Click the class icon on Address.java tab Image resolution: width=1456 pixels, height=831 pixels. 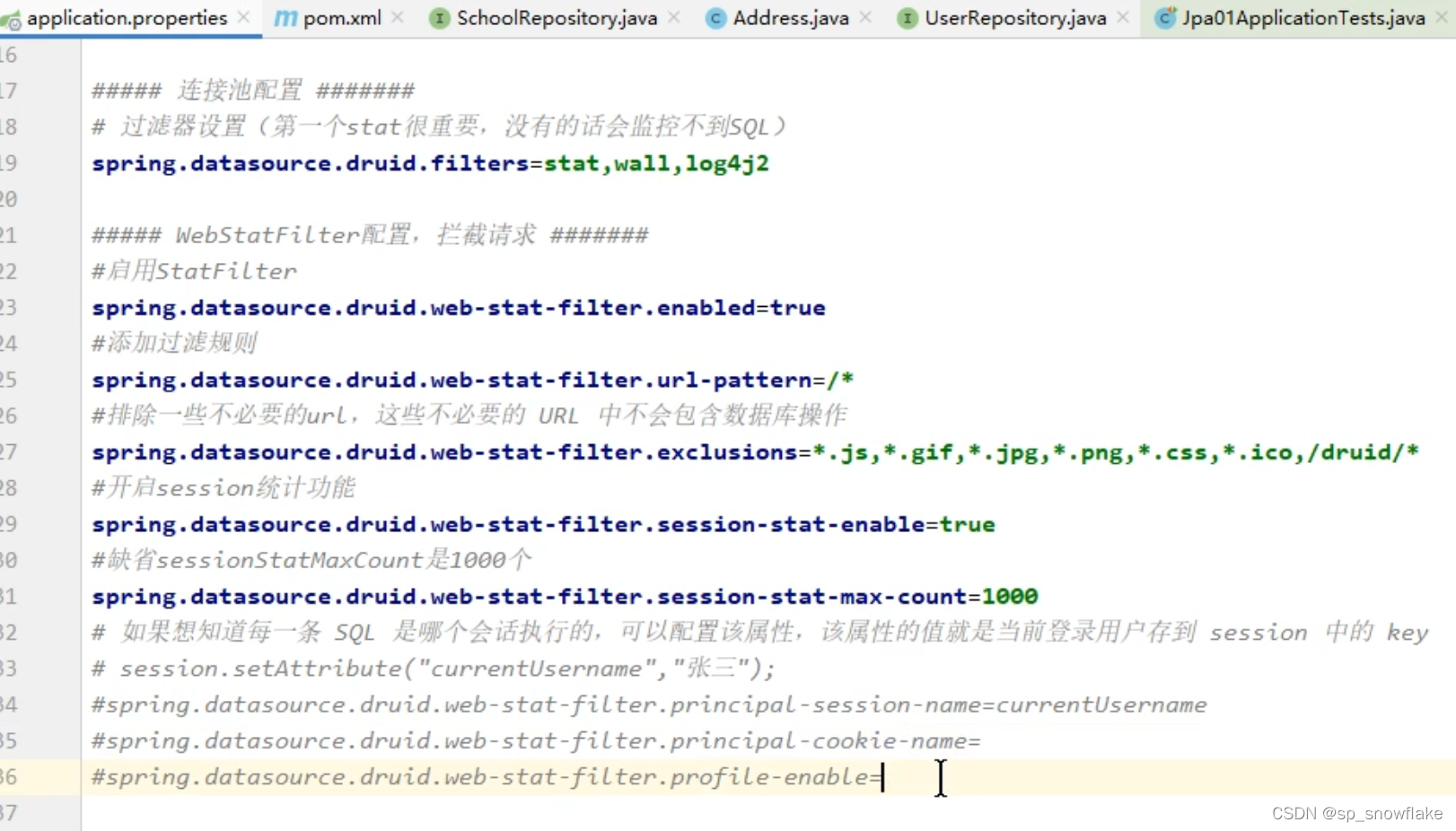715,18
